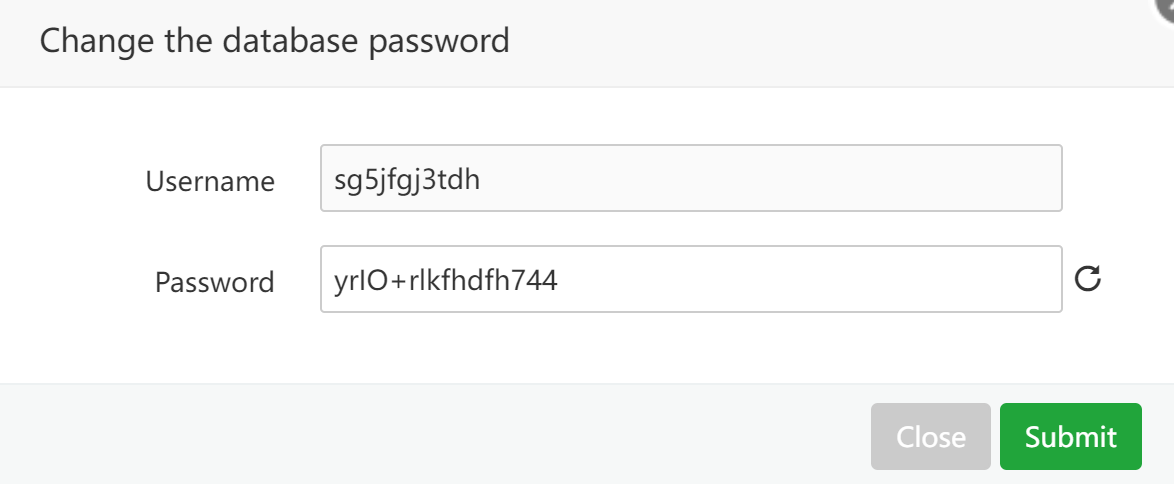Regenerate a random password with refresh icon

(1087, 280)
